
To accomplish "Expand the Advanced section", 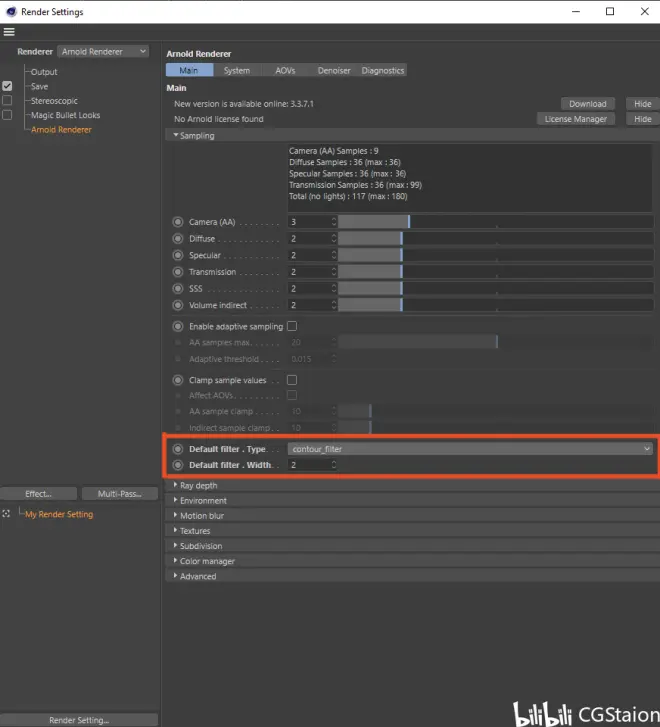I will (x=175, y=576).
